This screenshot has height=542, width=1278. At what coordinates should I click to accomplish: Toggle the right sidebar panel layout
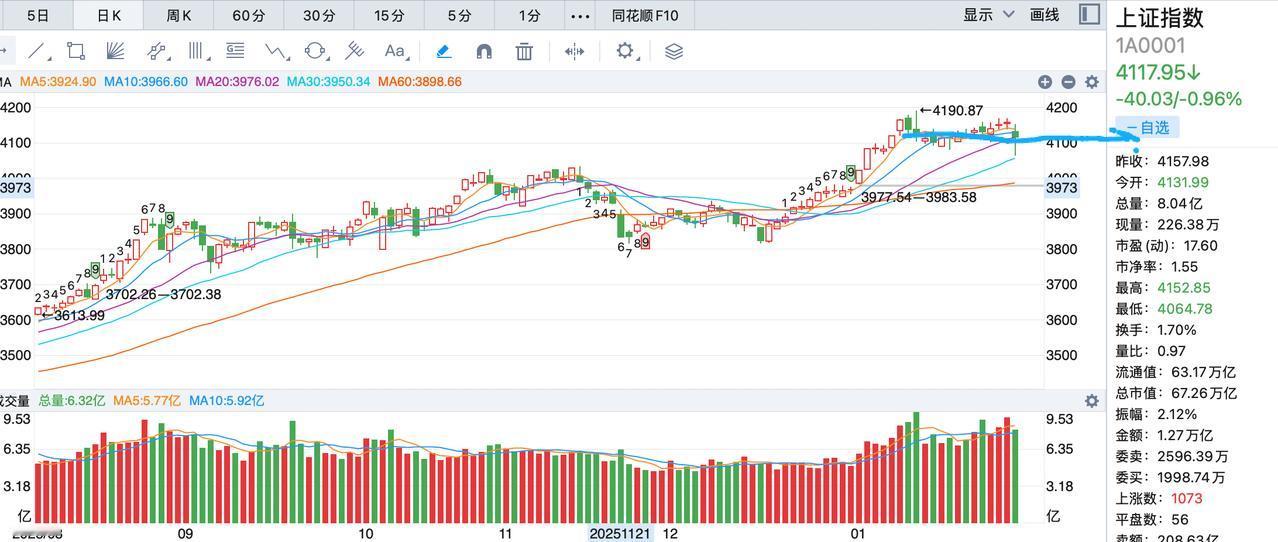[x=1090, y=14]
